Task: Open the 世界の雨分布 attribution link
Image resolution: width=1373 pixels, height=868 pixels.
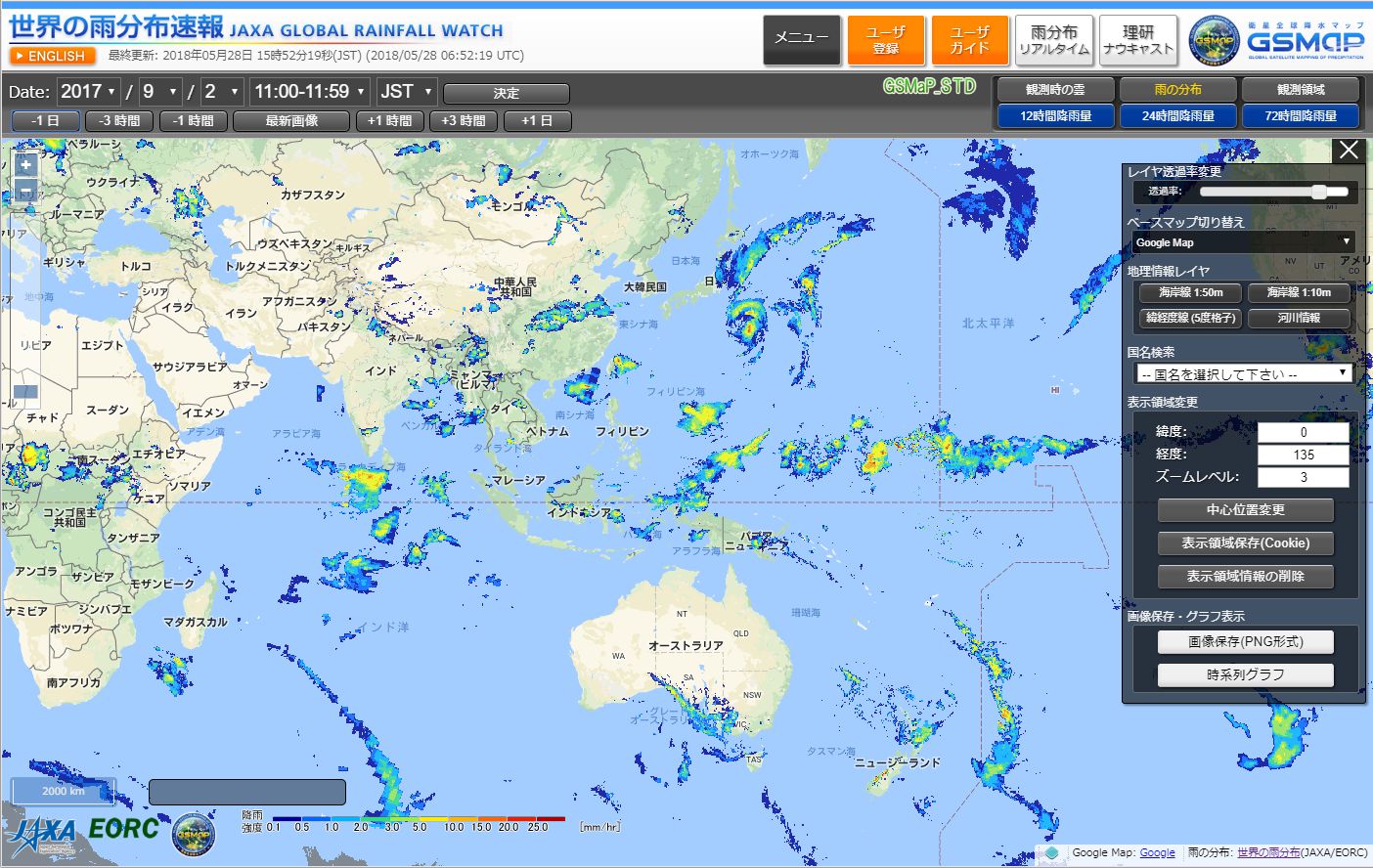Action: coord(1268,853)
